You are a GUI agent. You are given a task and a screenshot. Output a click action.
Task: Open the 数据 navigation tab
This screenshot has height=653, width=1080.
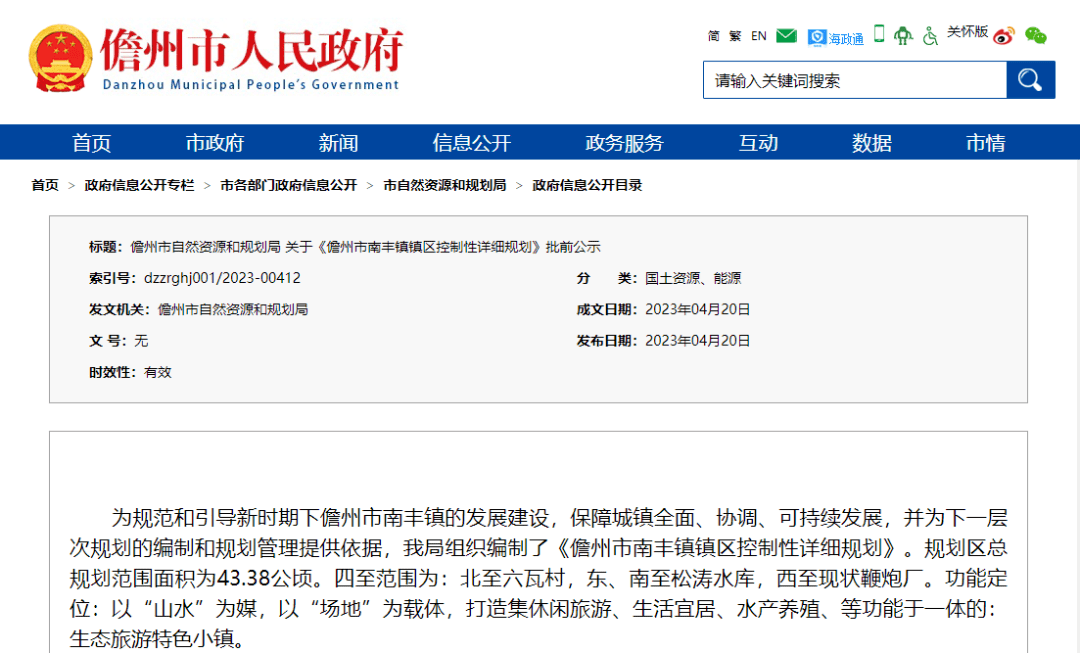pyautogui.click(x=872, y=143)
